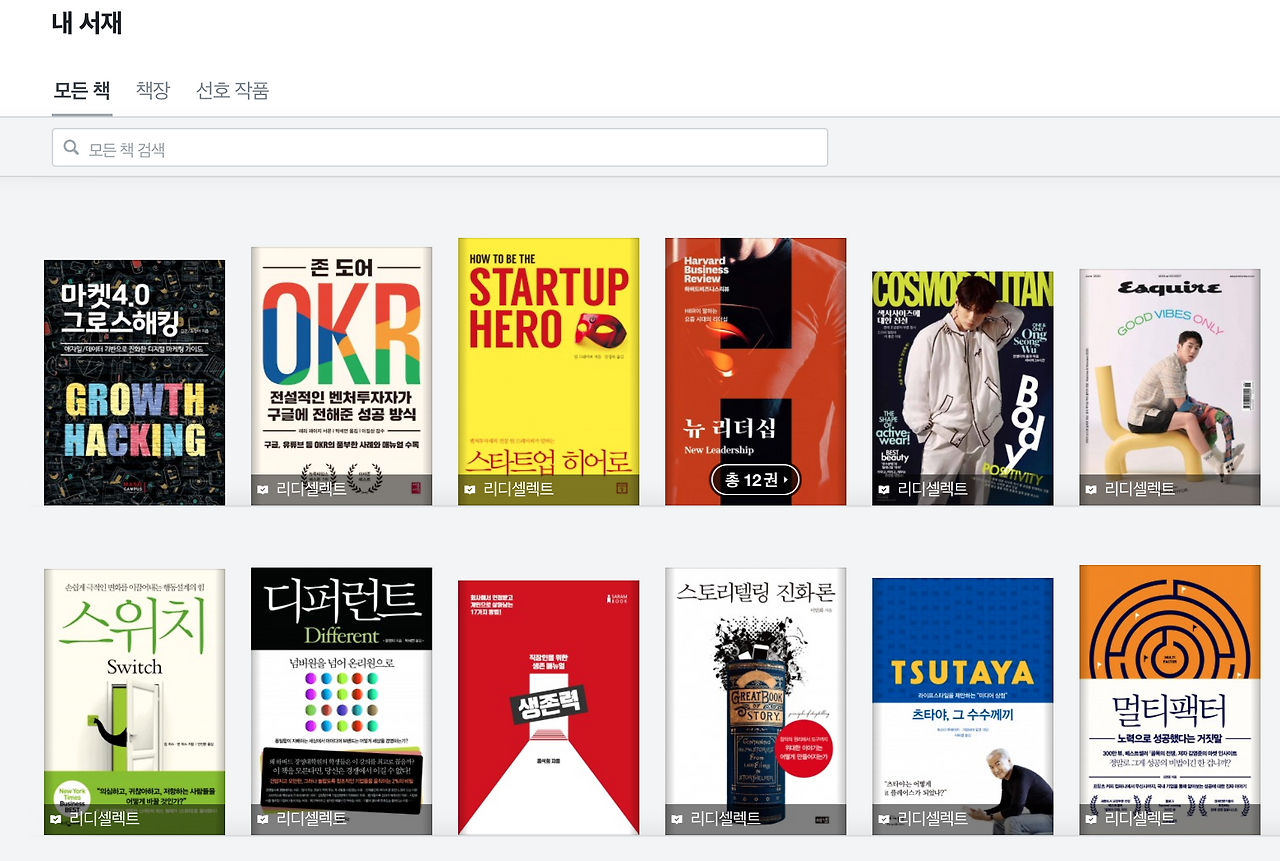Click the 리디셀렉트 check icon on 스토리텔링 진화론

tap(677, 819)
